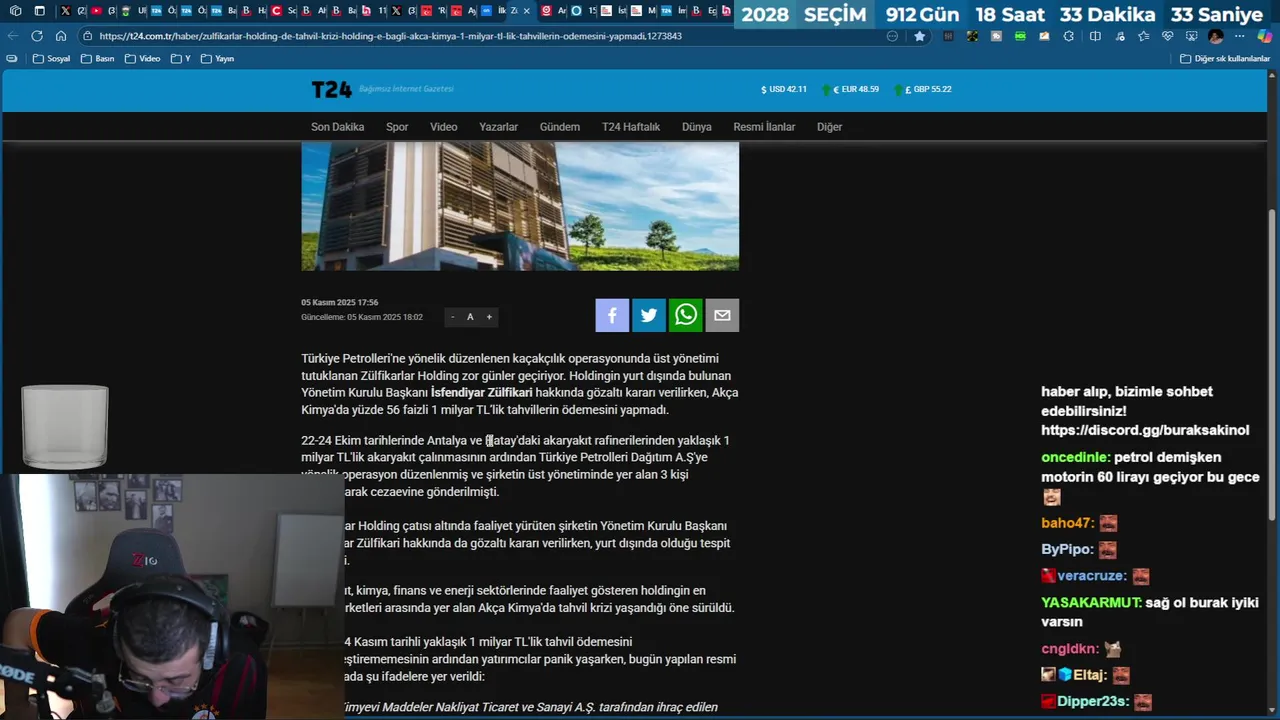Click the article header building image

click(x=520, y=205)
